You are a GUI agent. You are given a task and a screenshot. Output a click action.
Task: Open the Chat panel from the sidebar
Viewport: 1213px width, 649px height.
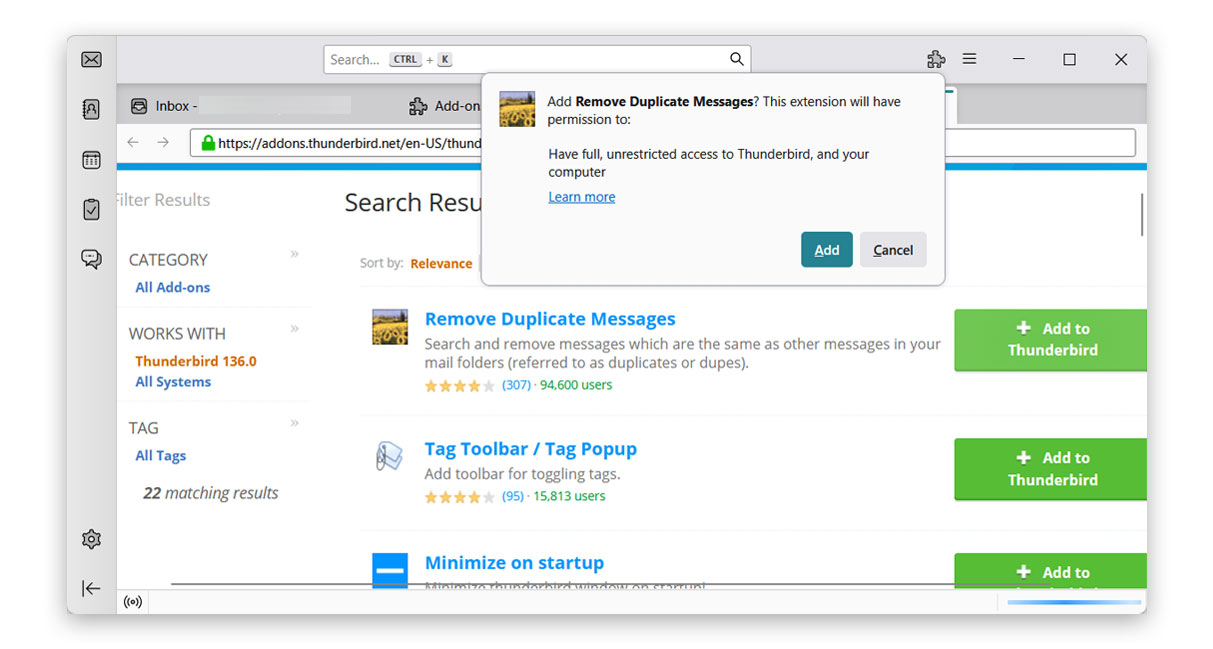point(91,258)
